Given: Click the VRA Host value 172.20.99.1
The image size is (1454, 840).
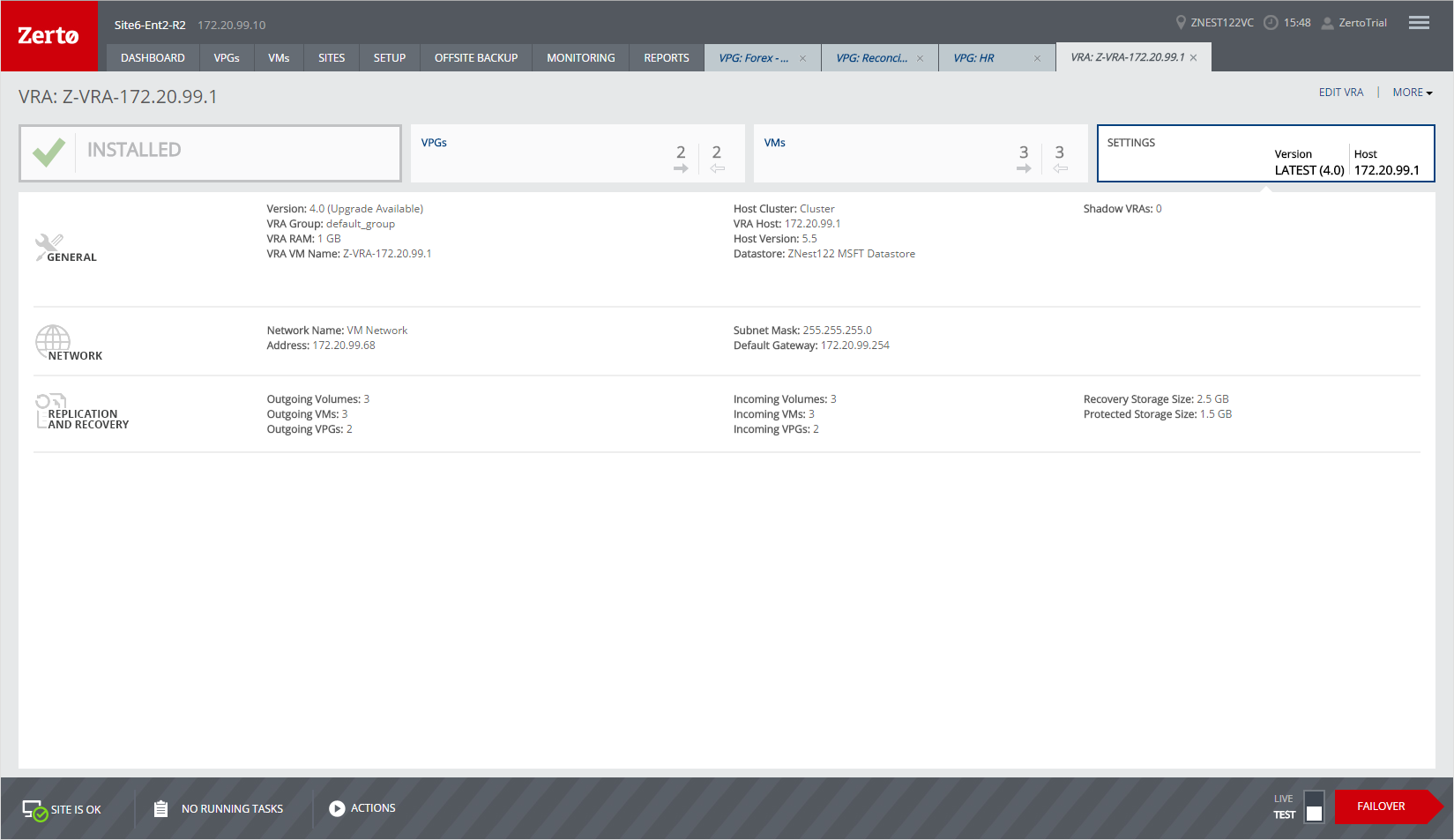Looking at the screenshot, I should 813,224.
